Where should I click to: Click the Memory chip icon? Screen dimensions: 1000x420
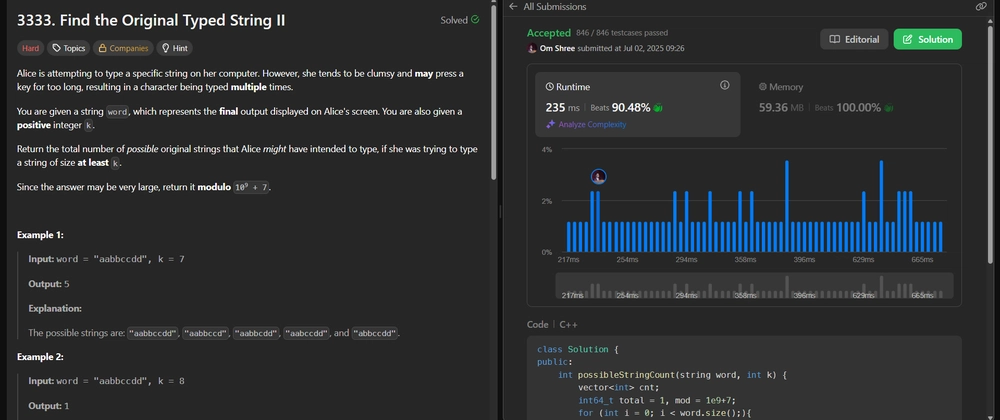(x=763, y=87)
